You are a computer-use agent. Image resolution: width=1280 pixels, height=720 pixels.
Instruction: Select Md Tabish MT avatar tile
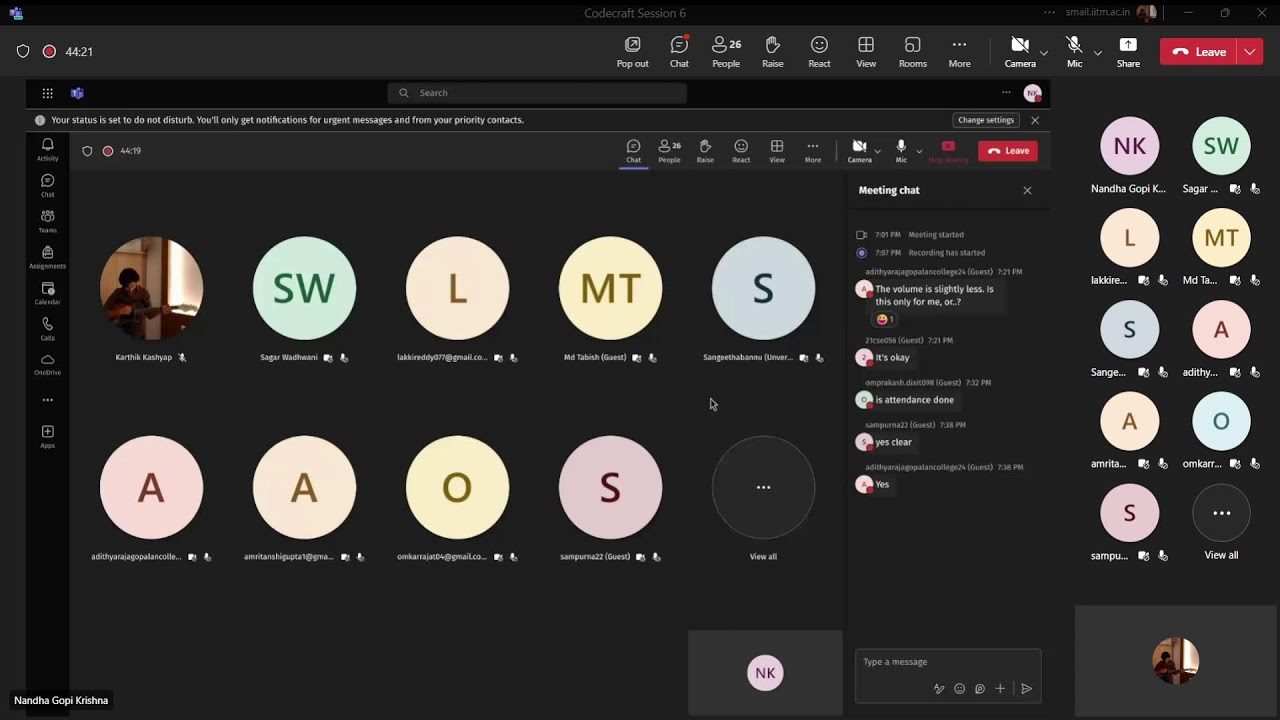pos(610,288)
